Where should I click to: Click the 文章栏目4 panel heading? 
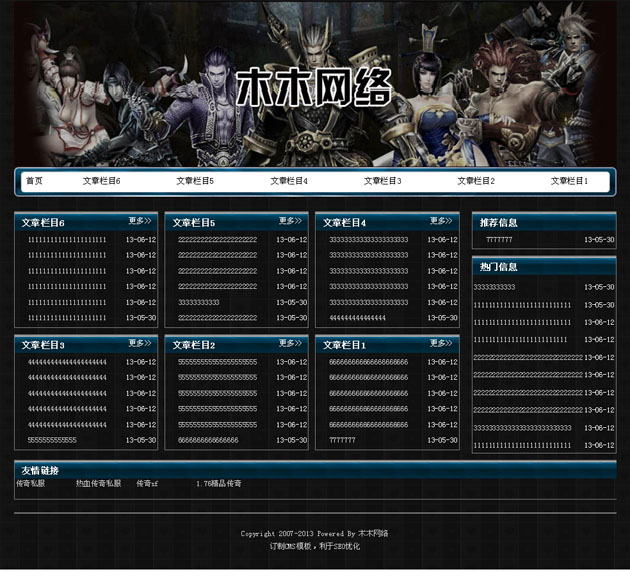[344, 223]
